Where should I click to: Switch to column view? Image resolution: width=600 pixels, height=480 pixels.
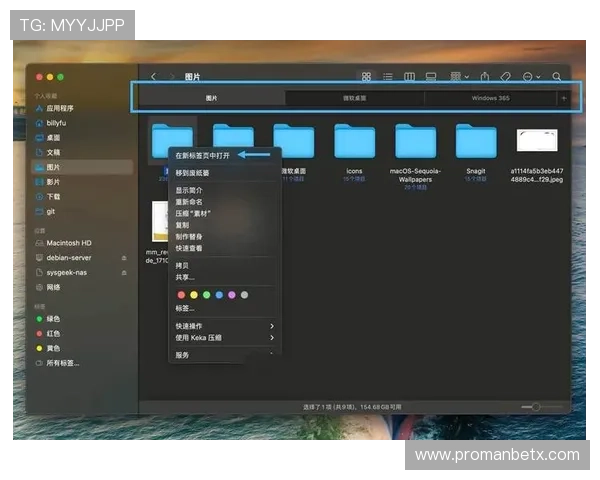[x=409, y=76]
